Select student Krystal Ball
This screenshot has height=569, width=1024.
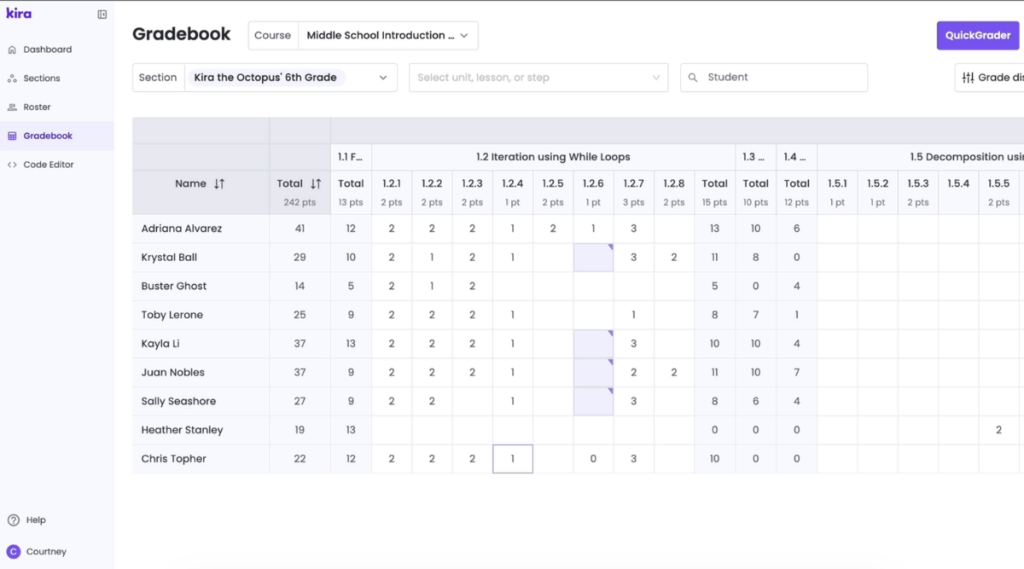(x=169, y=257)
